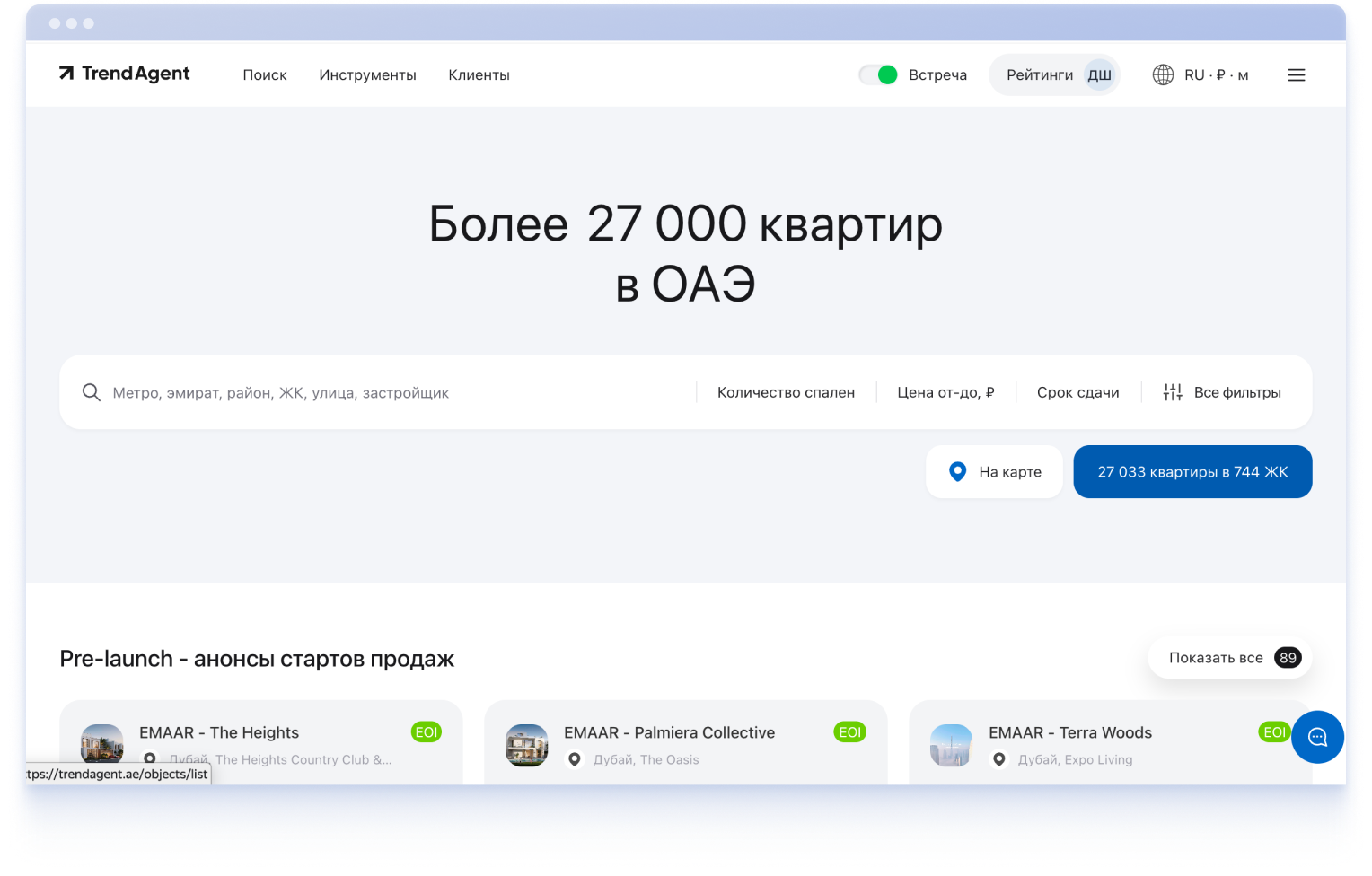Viewport: 1372px width, 876px height.
Task: Open the Рейтинги button
Action: [x=1040, y=75]
